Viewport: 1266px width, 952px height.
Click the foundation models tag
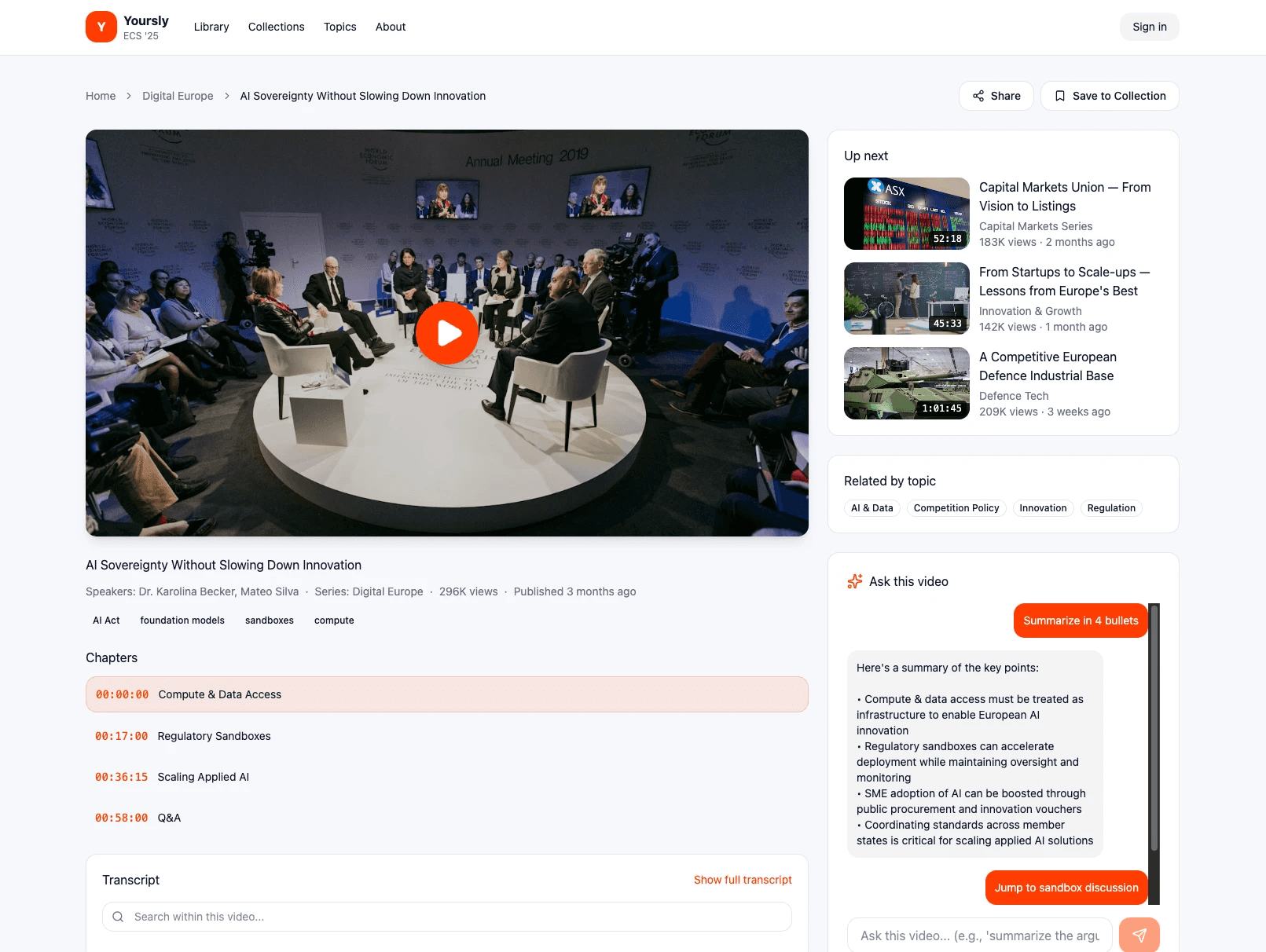point(182,621)
